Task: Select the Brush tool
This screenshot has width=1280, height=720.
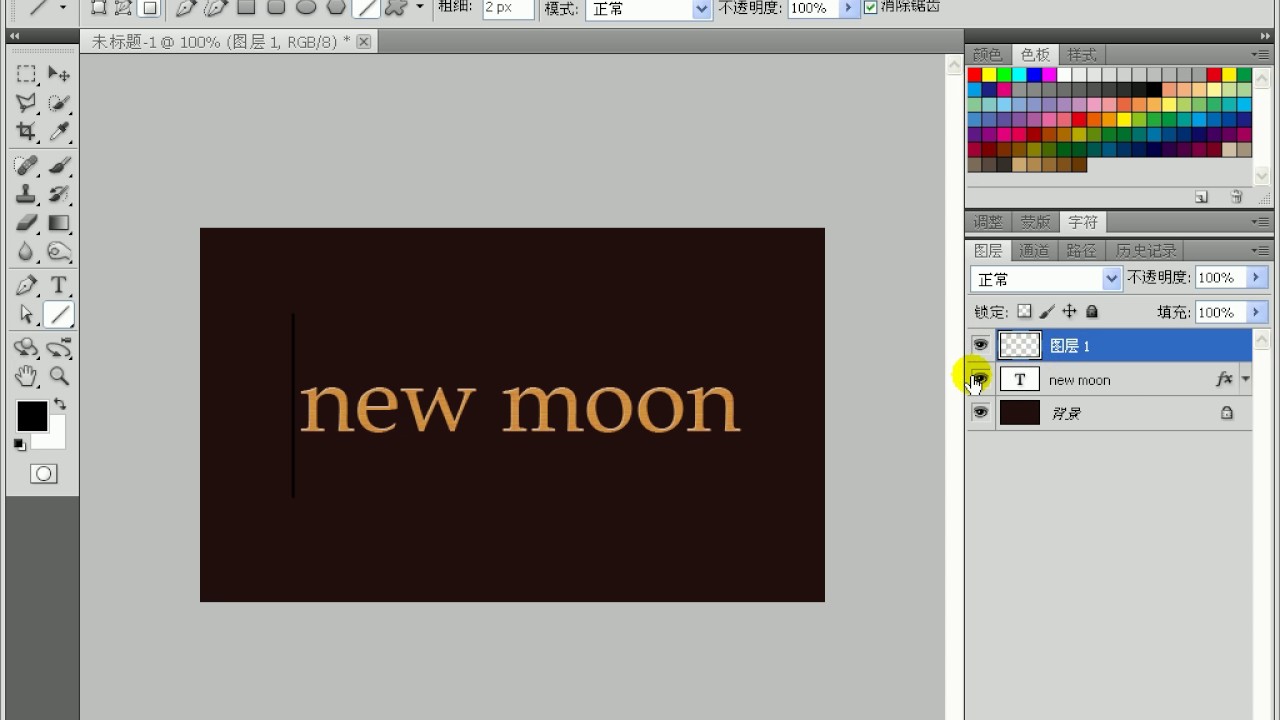Action: [59, 166]
